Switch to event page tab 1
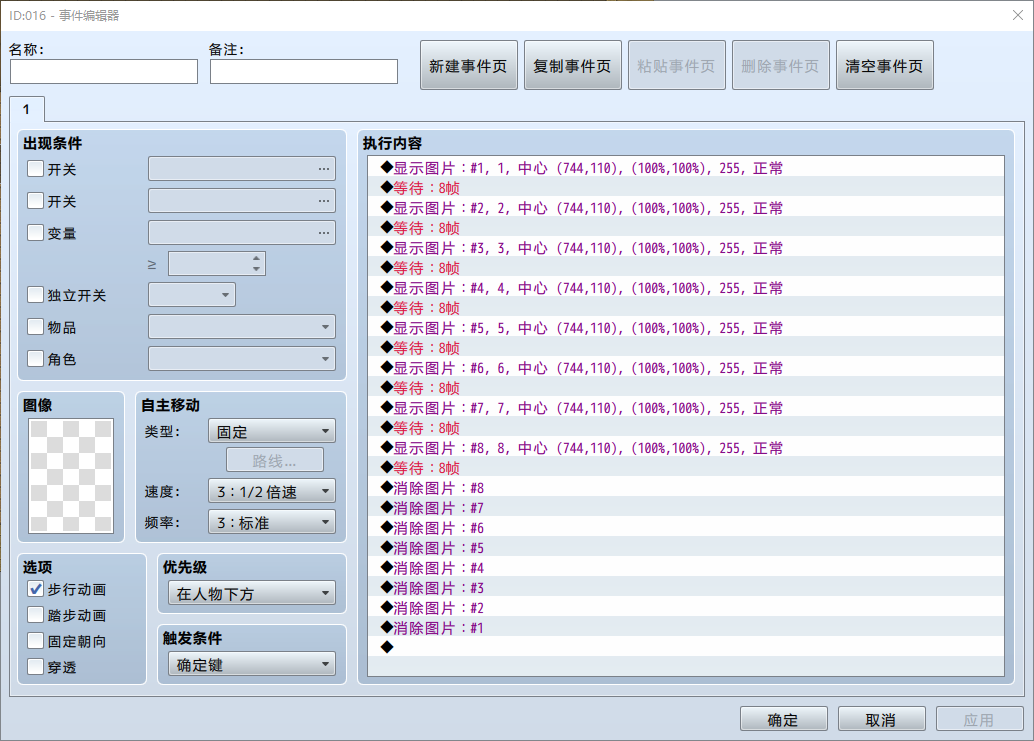Viewport: 1034px width, 741px height. click(x=26, y=109)
